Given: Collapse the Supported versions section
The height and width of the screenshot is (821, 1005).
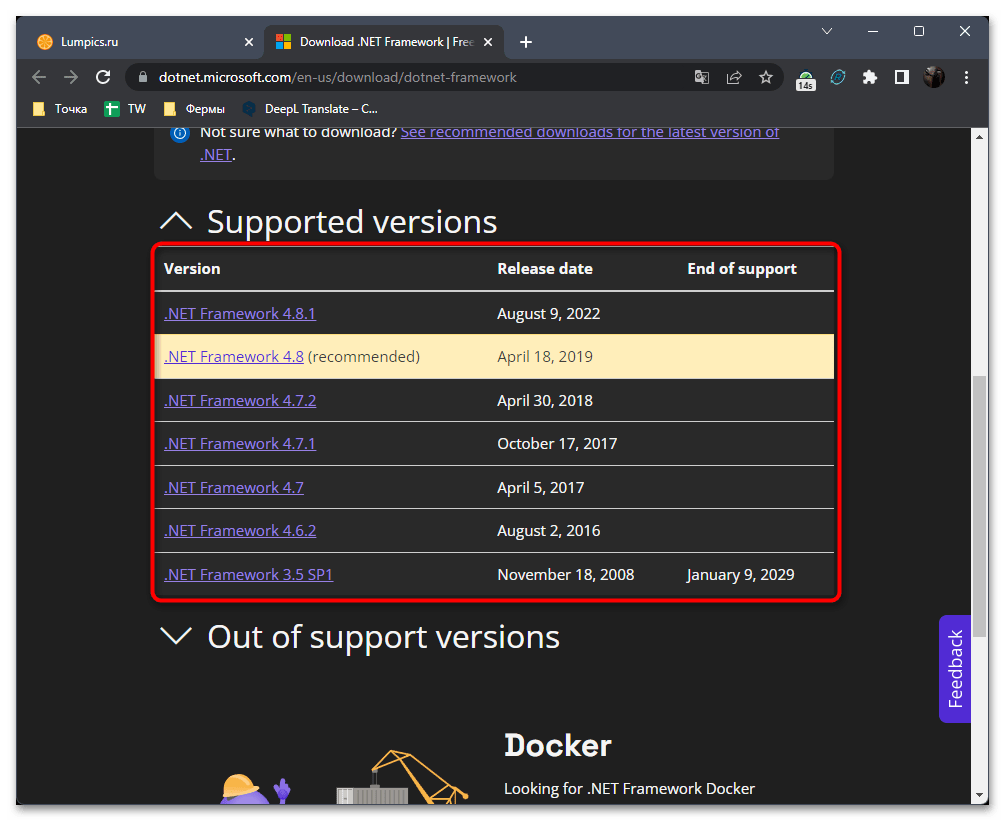Looking at the screenshot, I should point(176,222).
